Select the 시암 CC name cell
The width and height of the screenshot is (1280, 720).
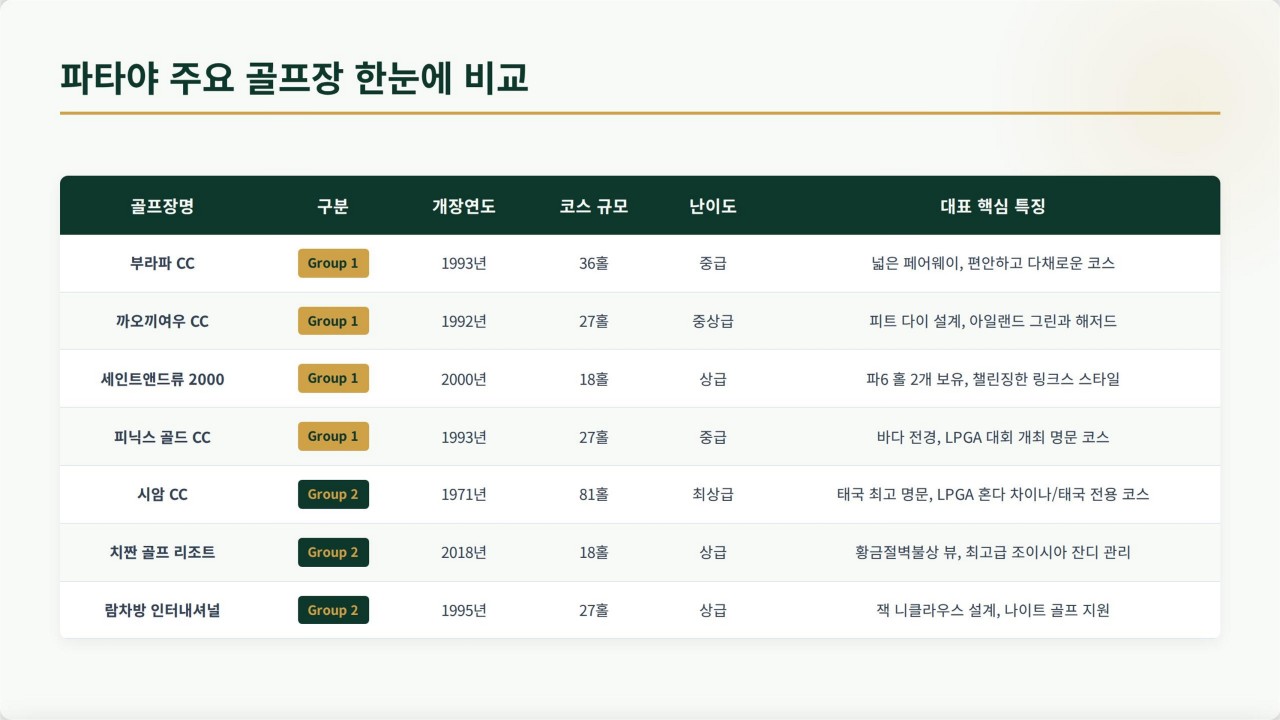point(162,494)
